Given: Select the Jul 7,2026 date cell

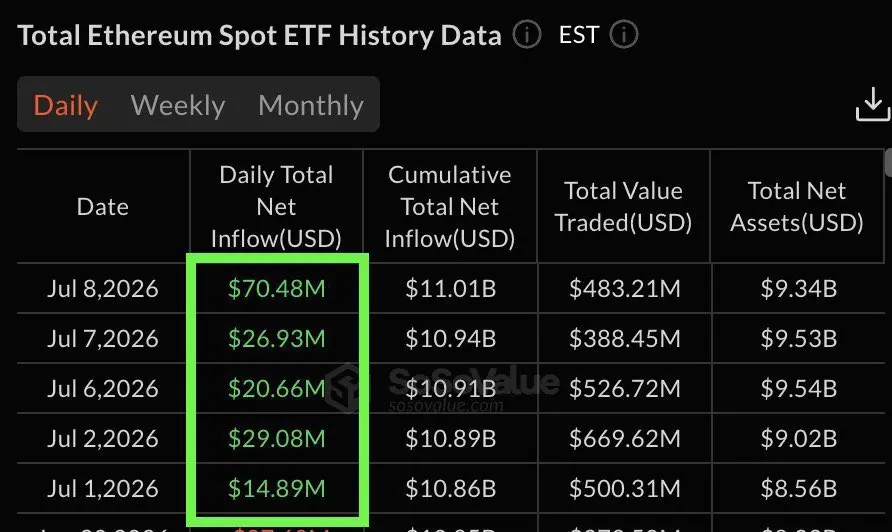Looking at the screenshot, I should point(103,339).
